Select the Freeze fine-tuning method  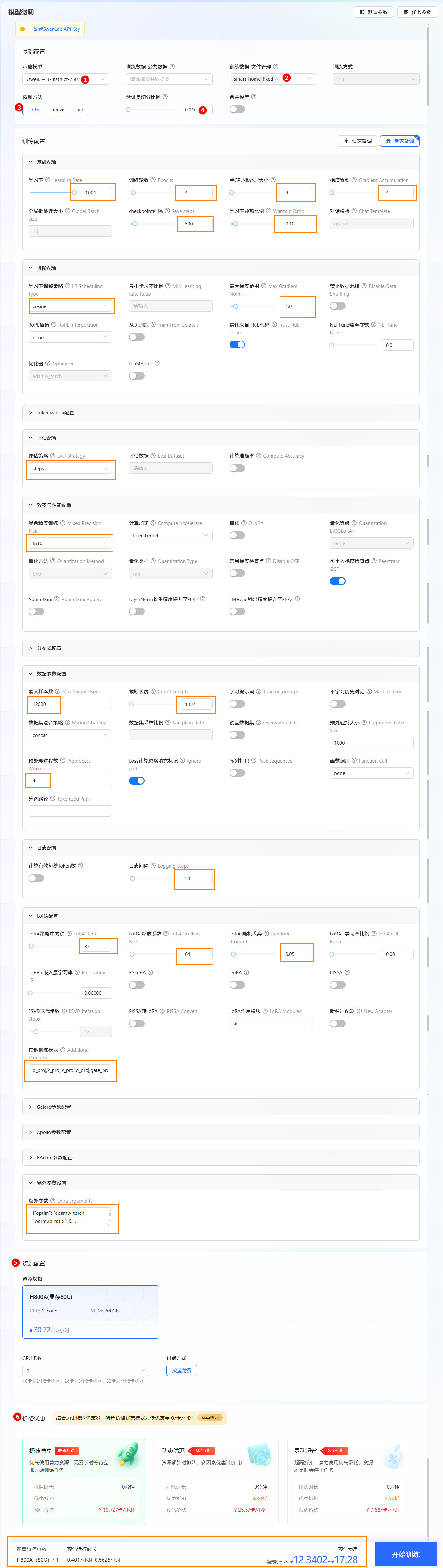point(57,110)
